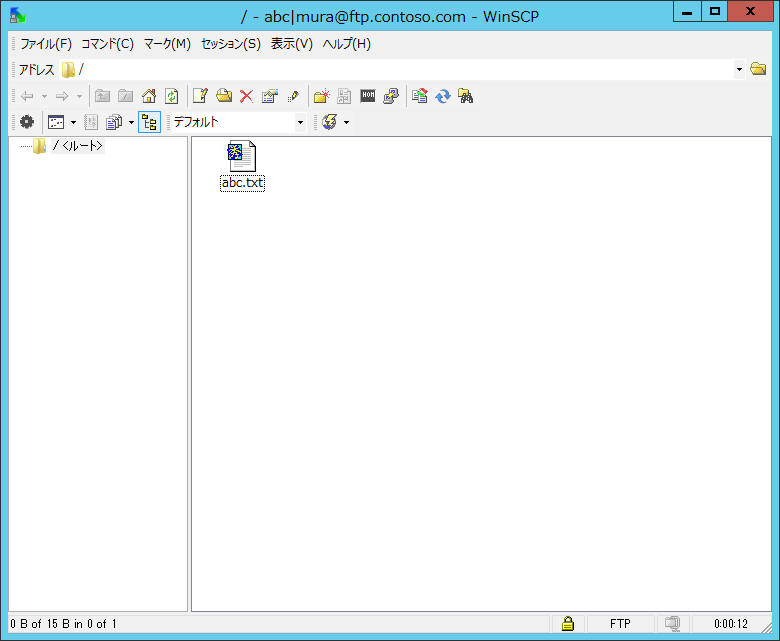
Task: Go back with the left arrow button
Action: click(x=27, y=96)
